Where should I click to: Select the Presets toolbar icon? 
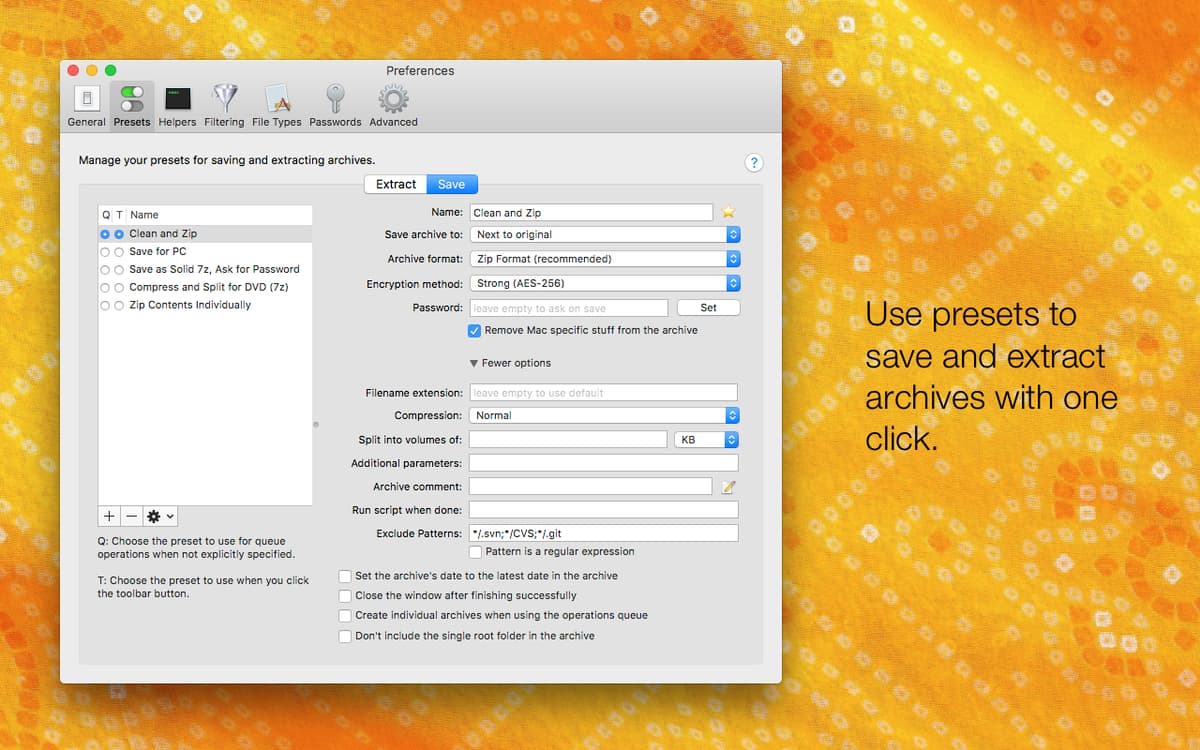(131, 103)
